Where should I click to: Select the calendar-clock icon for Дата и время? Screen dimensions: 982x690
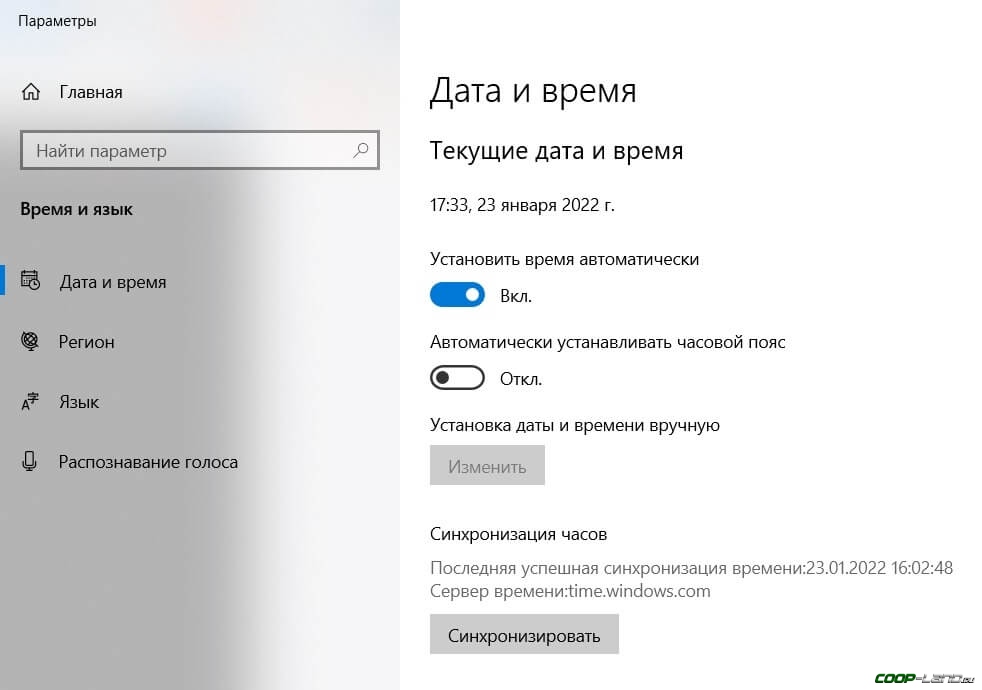[30, 282]
